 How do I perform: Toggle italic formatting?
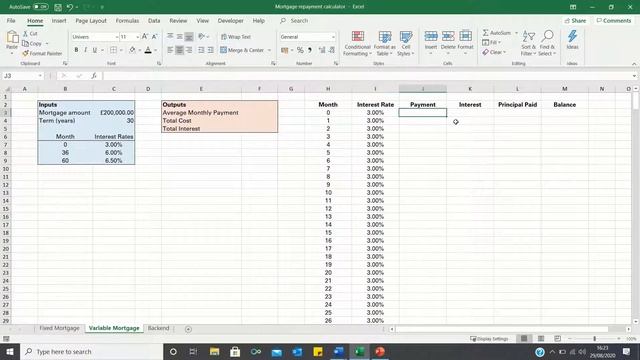[85, 50]
